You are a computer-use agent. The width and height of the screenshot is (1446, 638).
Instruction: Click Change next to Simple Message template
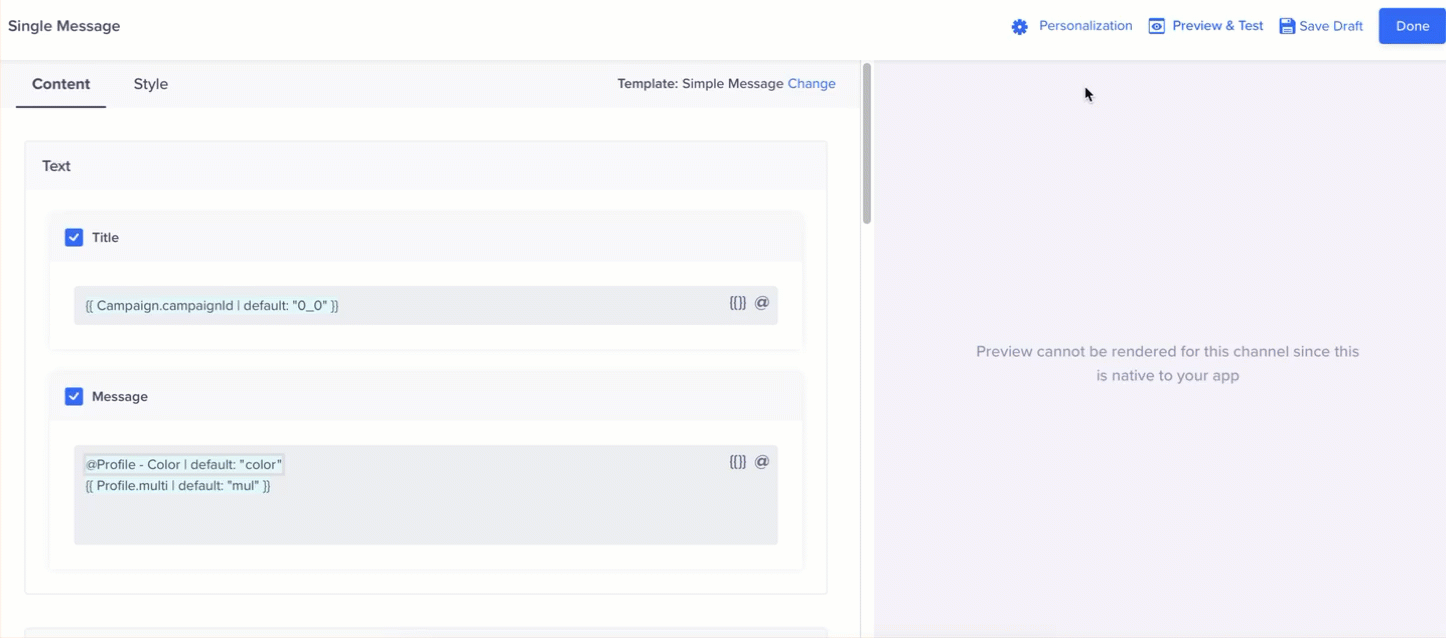tap(811, 83)
